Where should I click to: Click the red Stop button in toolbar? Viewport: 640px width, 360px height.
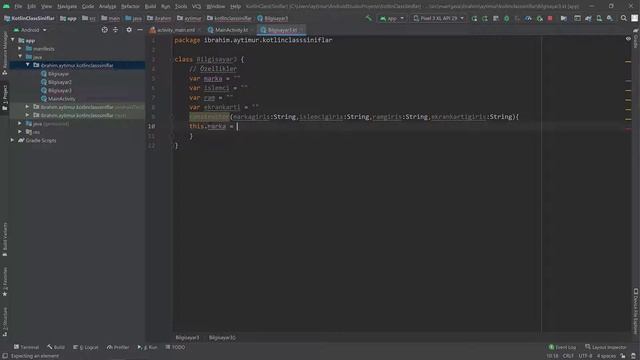[x=550, y=18]
